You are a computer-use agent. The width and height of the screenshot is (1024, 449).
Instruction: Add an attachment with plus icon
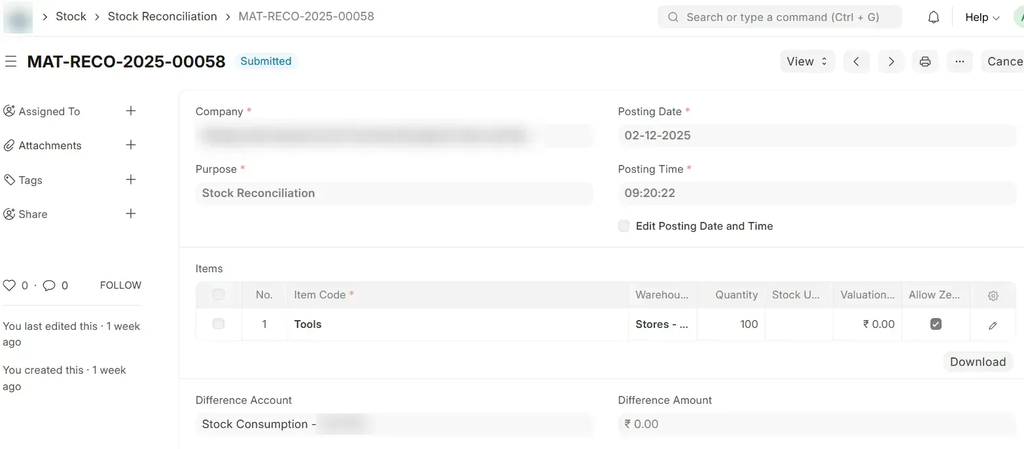(x=130, y=145)
